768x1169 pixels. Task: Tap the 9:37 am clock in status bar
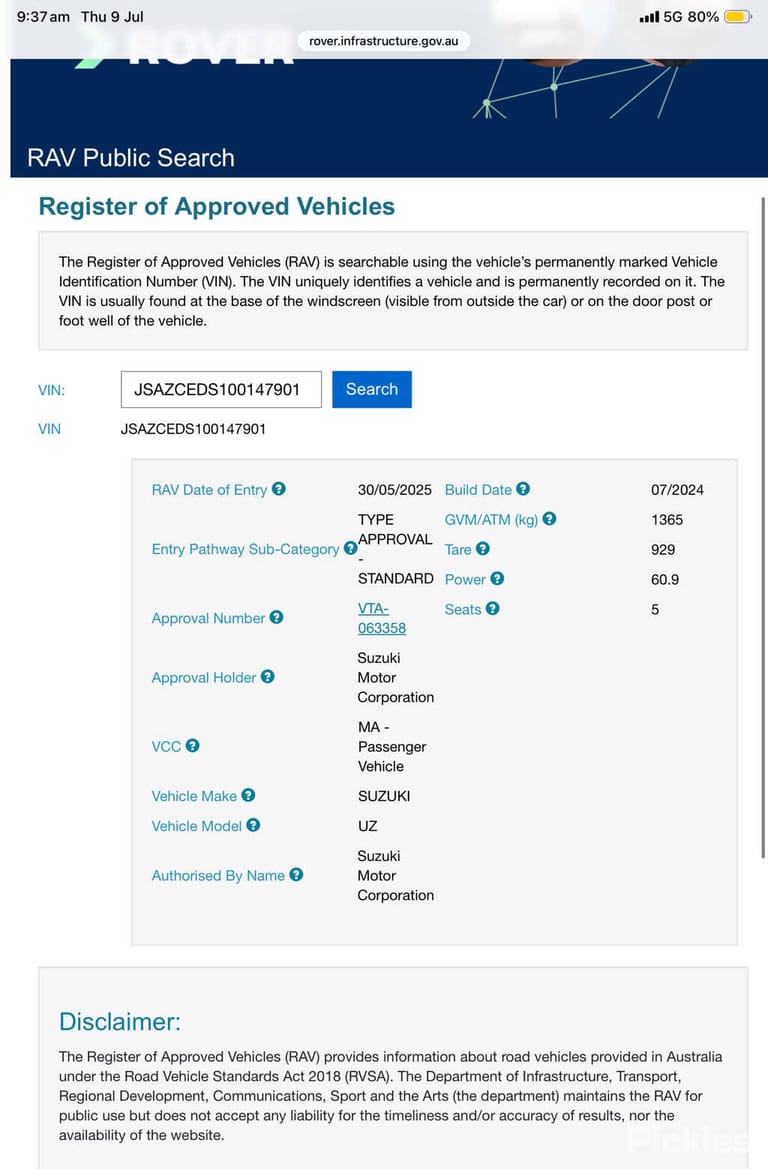coord(43,16)
